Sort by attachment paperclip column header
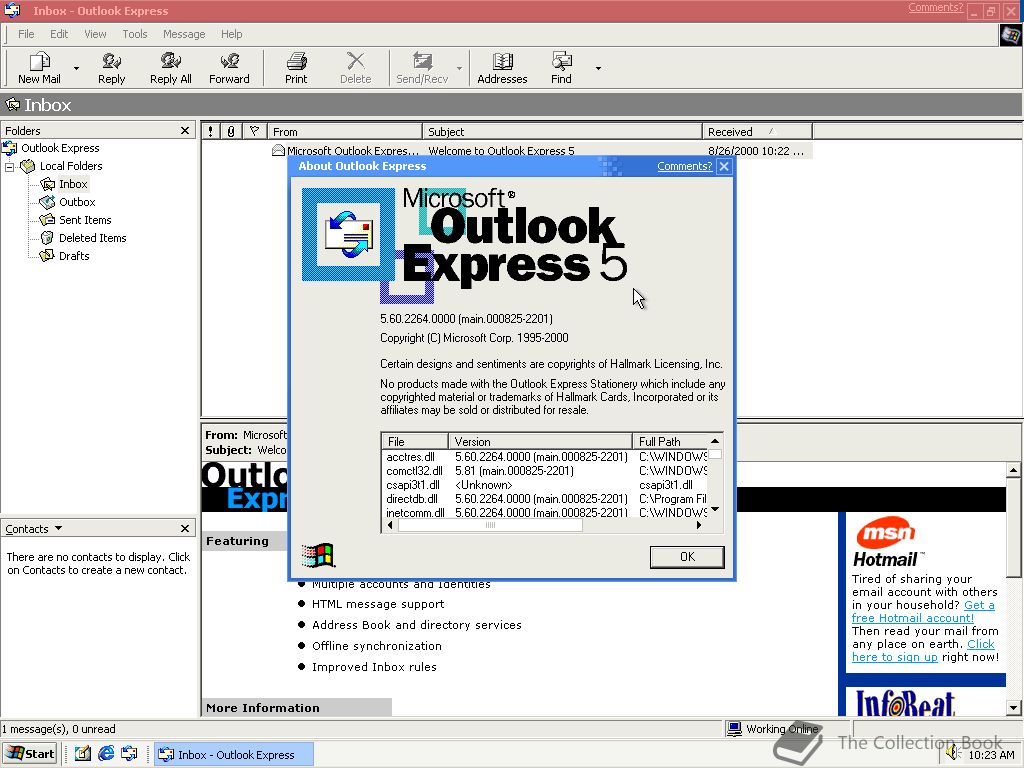Viewport: 1024px width, 768px height. click(231, 131)
